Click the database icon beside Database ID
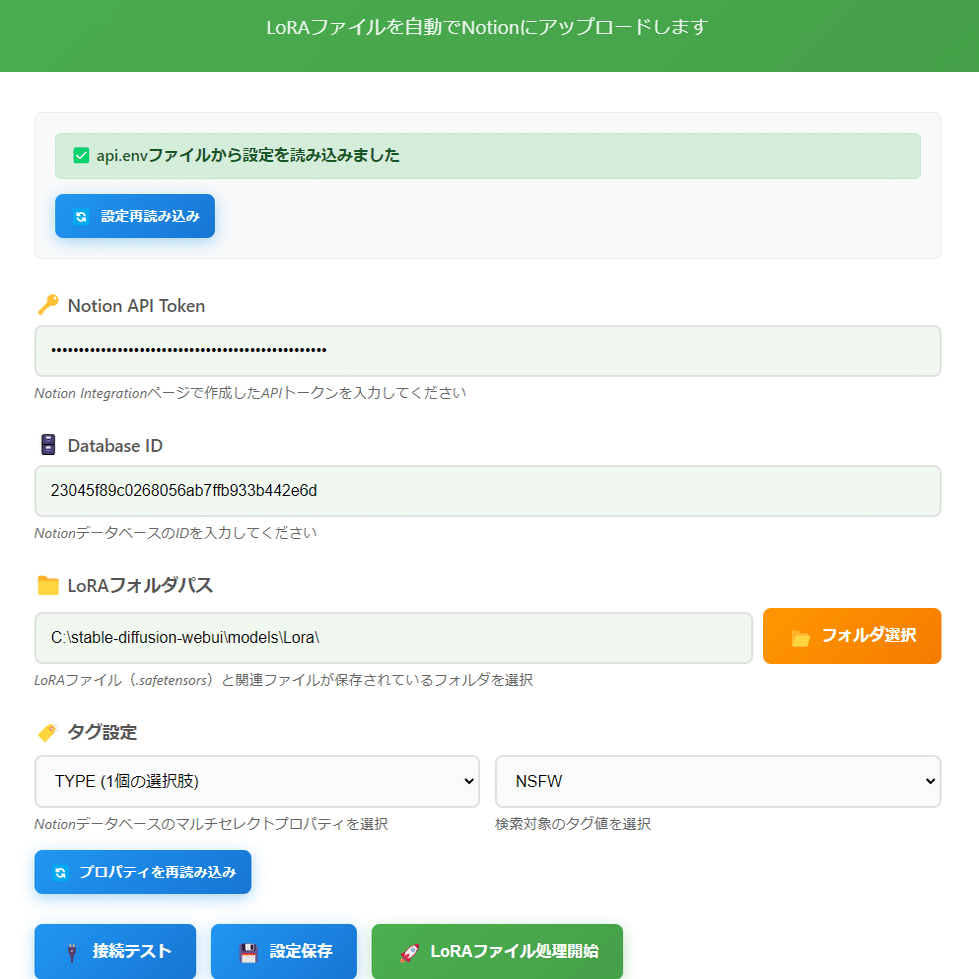 click(x=48, y=445)
